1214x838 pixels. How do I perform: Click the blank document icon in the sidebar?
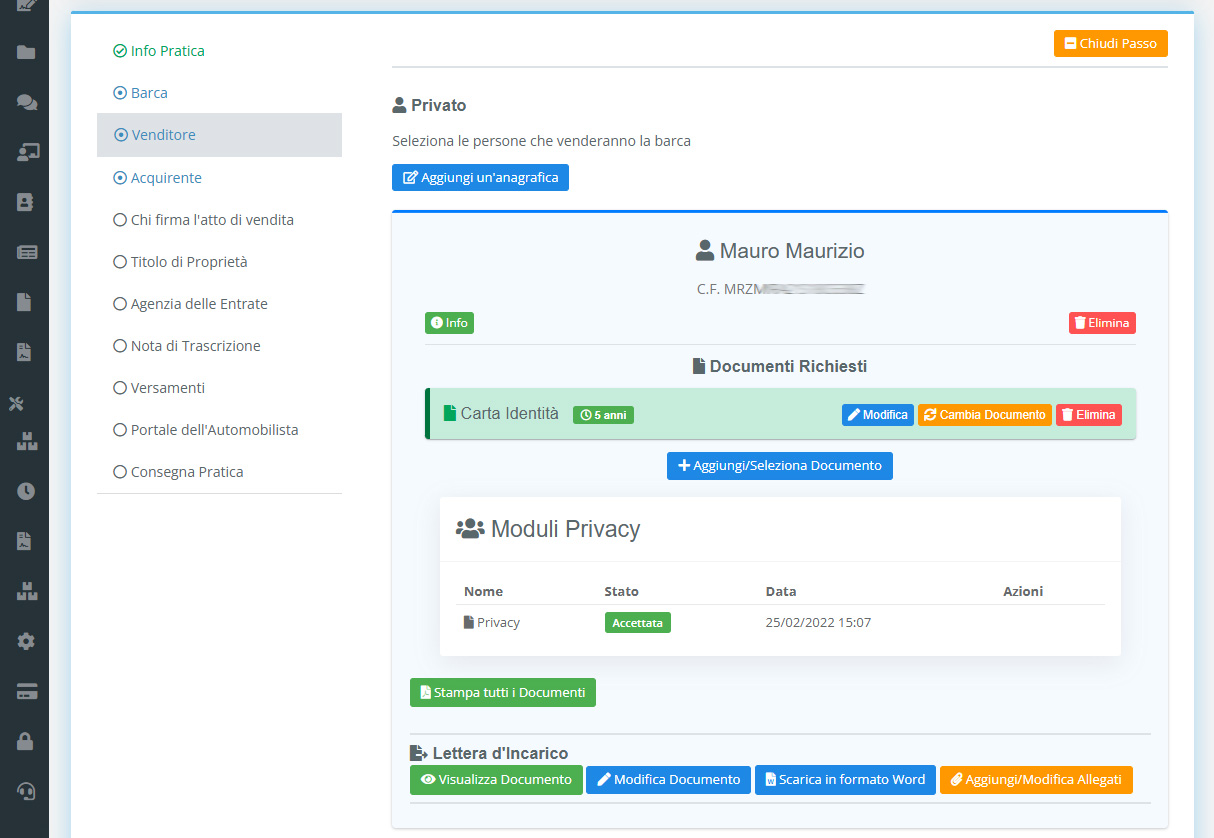26,301
